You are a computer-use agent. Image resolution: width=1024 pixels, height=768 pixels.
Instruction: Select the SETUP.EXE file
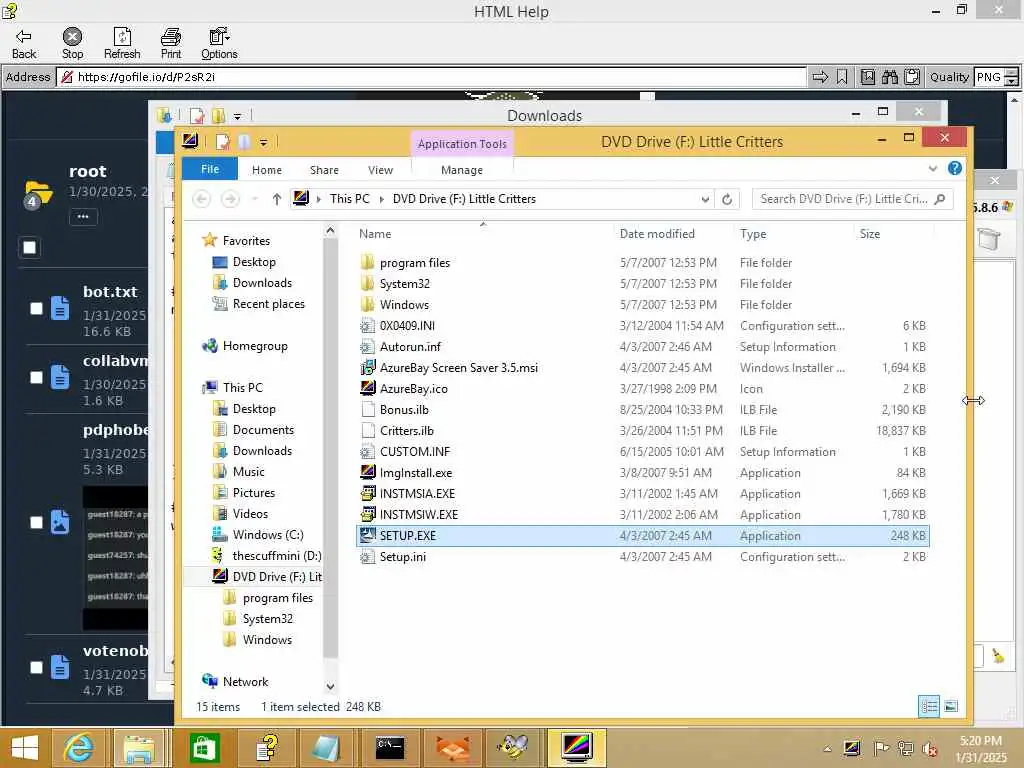[x=643, y=536]
